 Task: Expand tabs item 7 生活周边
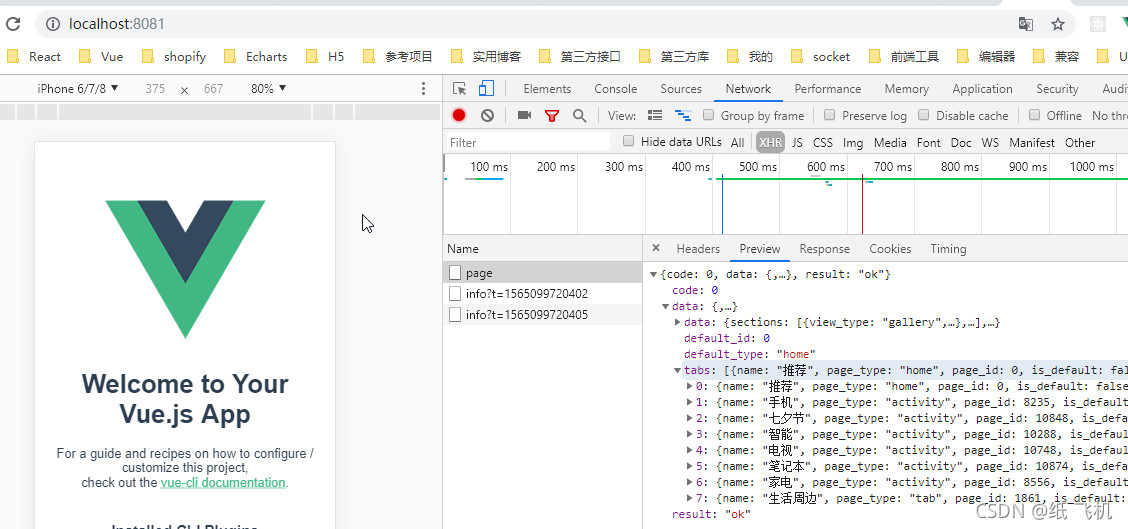point(690,498)
